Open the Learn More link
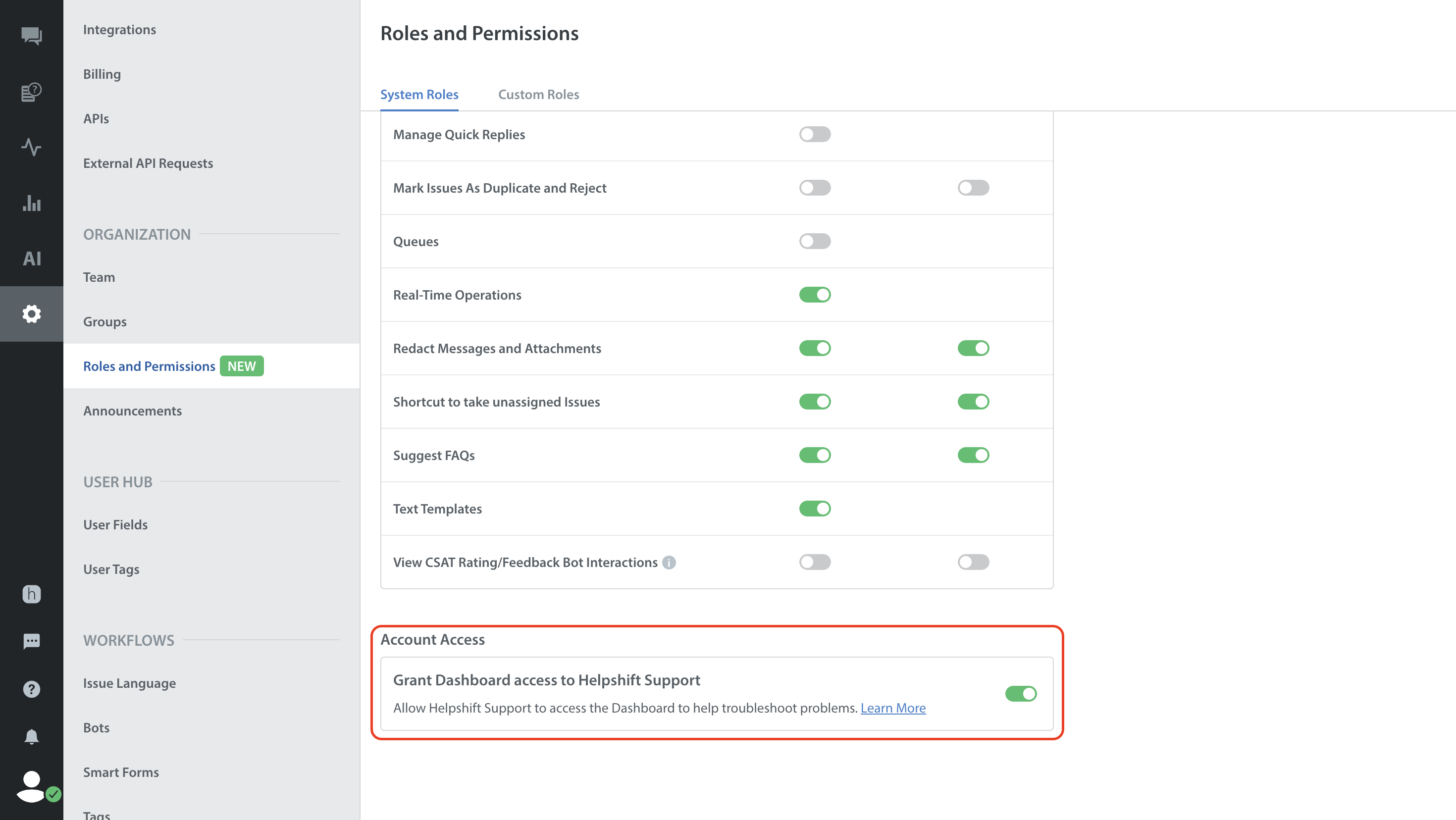The height and width of the screenshot is (820, 1456). [x=892, y=708]
